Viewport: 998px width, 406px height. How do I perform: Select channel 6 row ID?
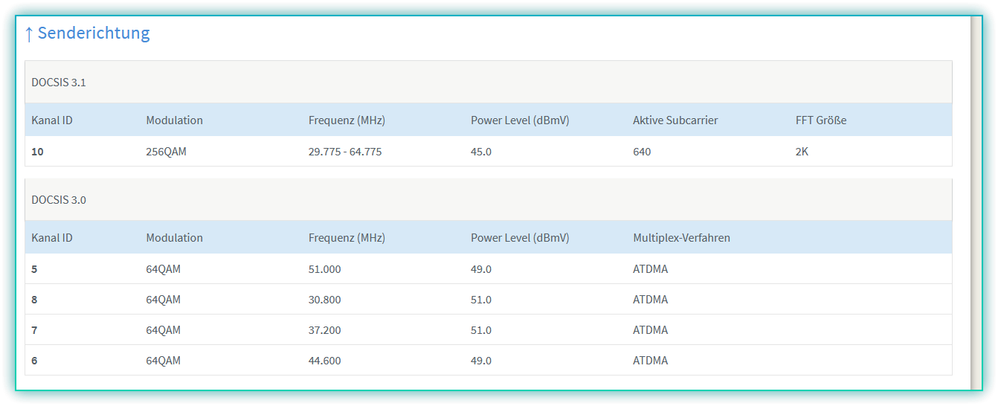coord(34,360)
